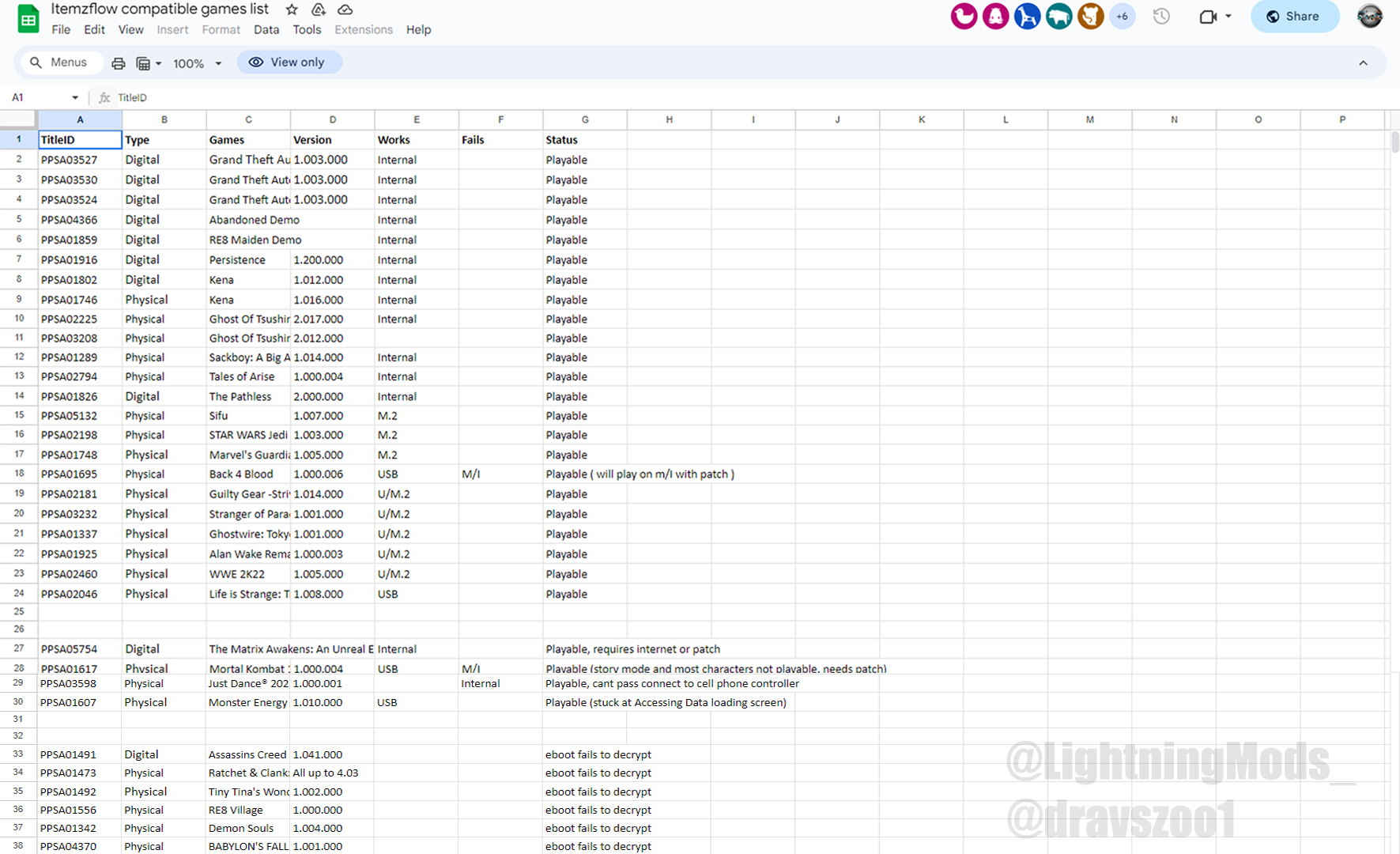Viewport: 1400px width, 854px height.
Task: Select the Monster Energy game cell
Action: (x=247, y=702)
